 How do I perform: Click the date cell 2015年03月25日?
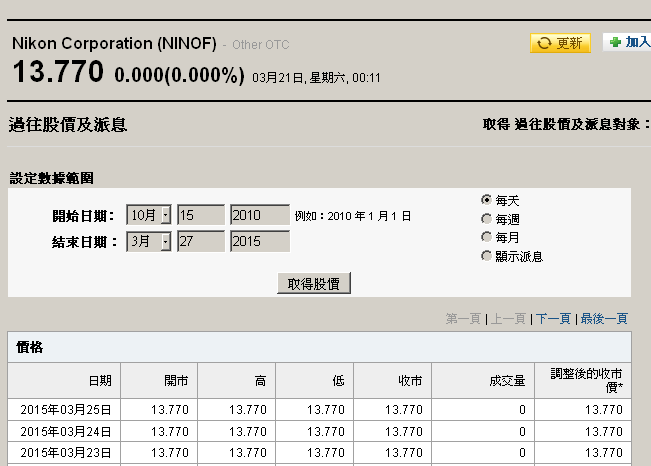point(66,410)
